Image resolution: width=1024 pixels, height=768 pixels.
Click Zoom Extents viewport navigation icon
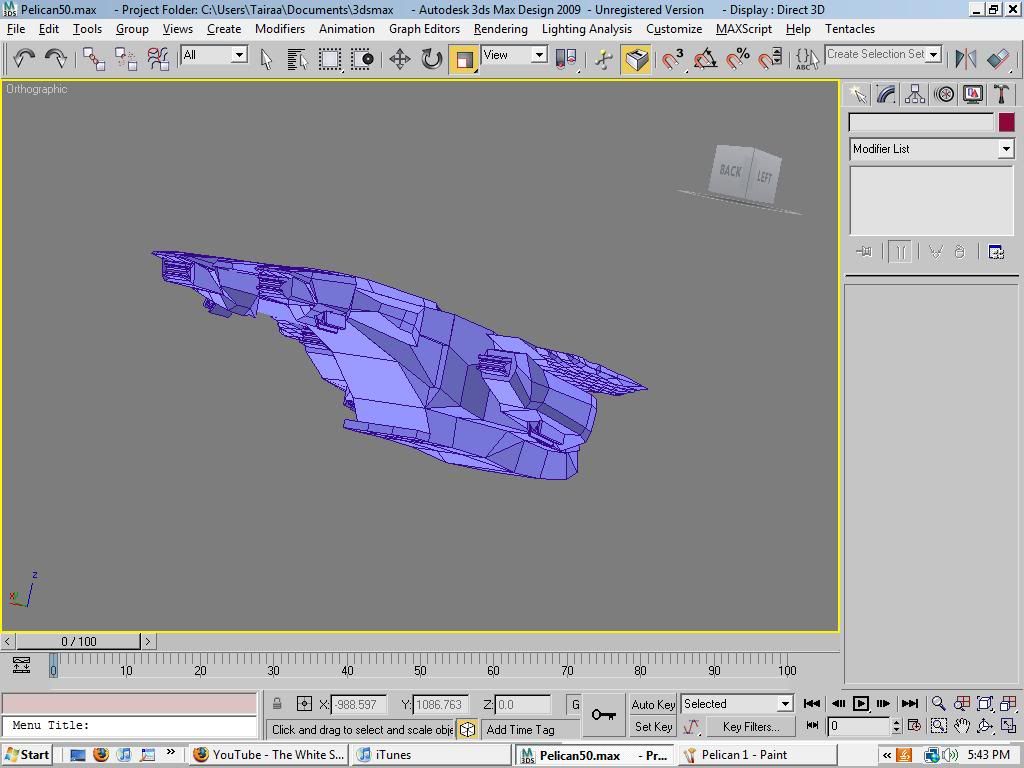coord(984,703)
